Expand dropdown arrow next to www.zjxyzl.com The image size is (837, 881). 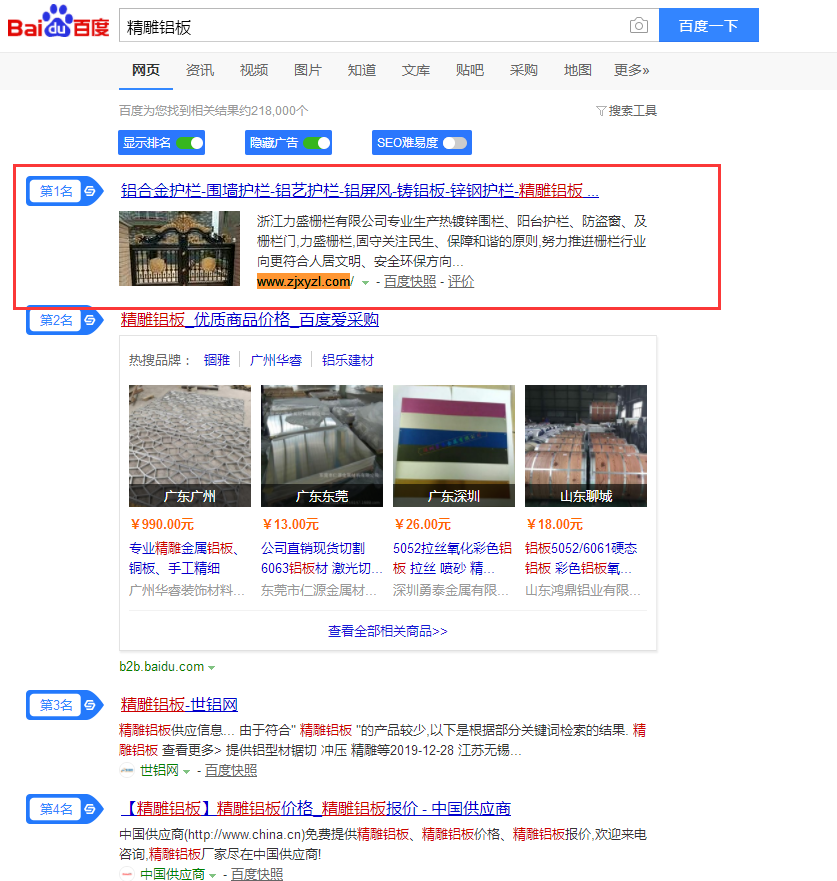(x=365, y=283)
